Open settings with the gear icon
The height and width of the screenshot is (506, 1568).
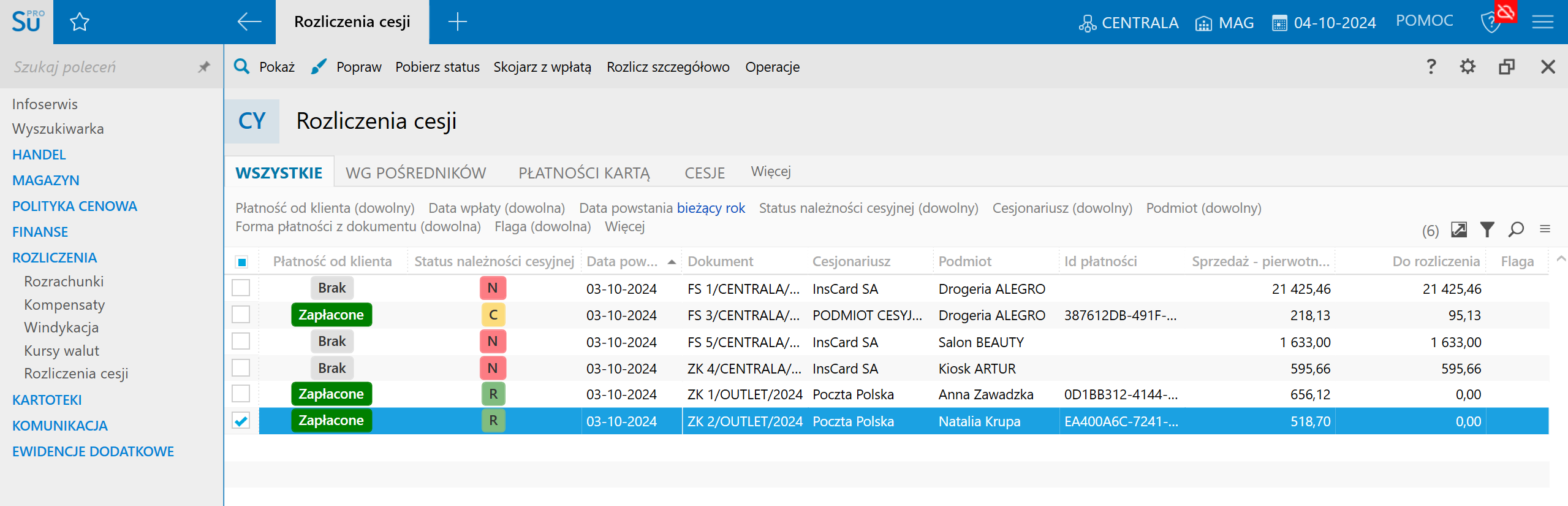click(x=1468, y=66)
